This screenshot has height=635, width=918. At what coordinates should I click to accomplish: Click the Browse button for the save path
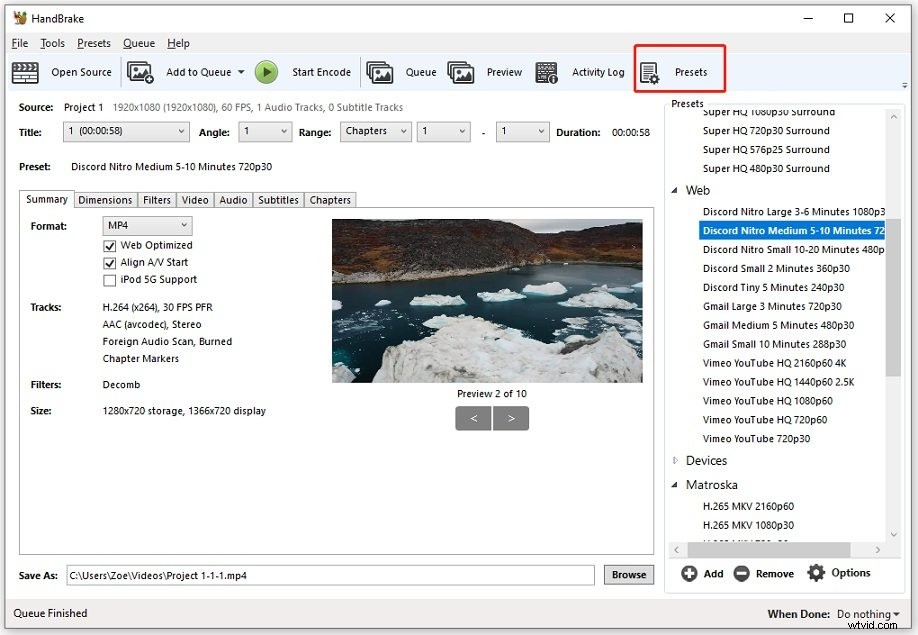pyautogui.click(x=628, y=574)
